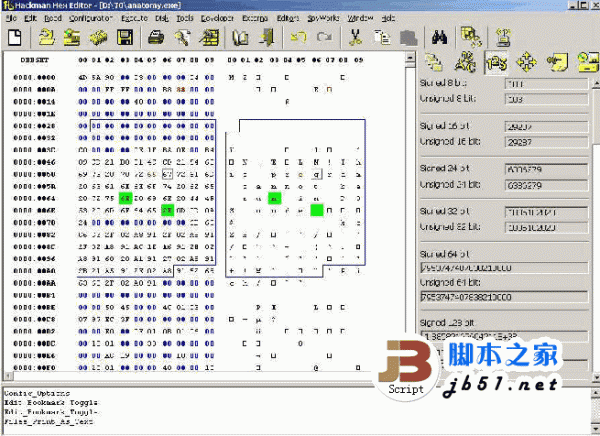Click the antenna tower toolbar icon
This screenshot has height=436, width=600.
503,38
